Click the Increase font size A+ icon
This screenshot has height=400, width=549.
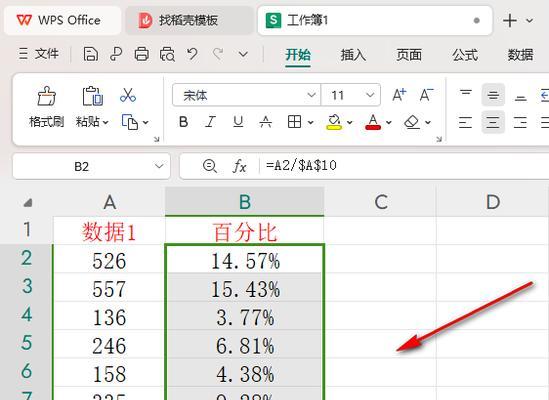tap(399, 95)
